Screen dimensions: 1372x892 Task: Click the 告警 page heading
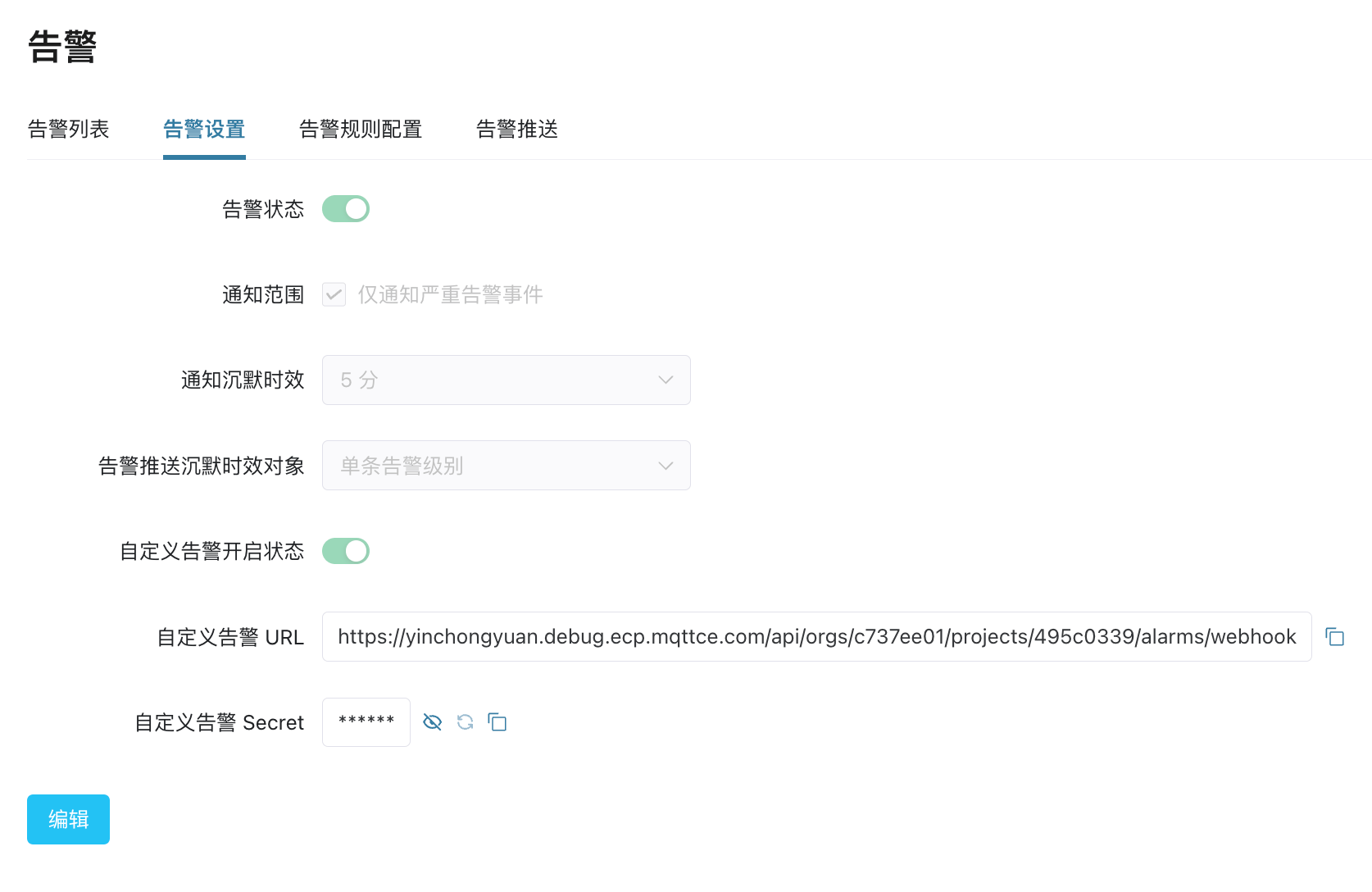coord(62,47)
